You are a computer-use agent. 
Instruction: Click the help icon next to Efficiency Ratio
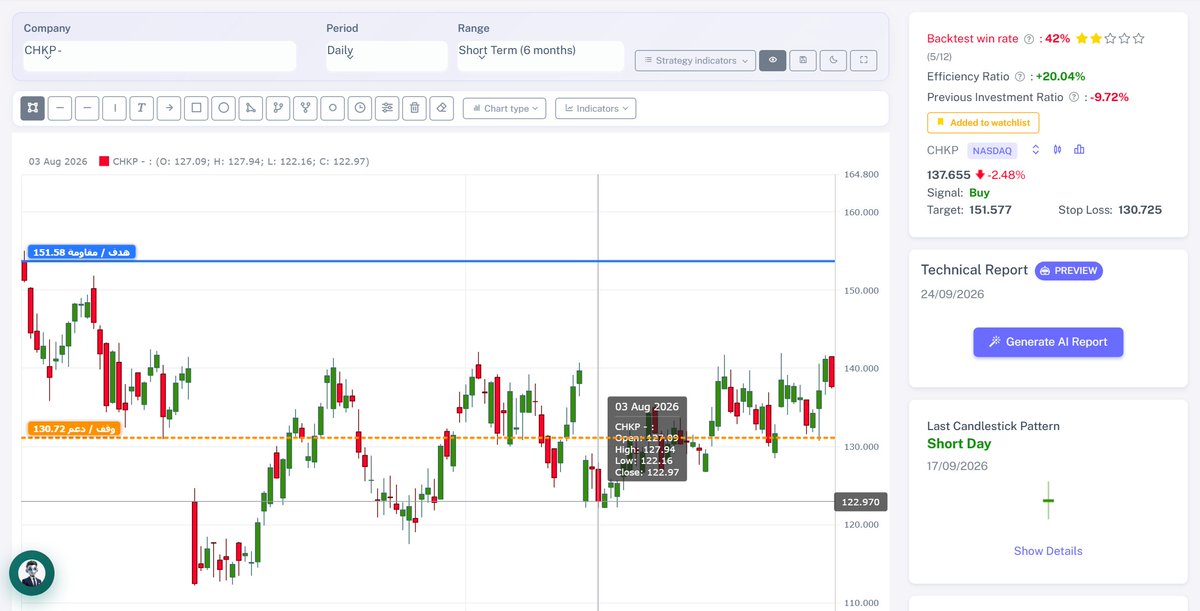pos(1020,77)
